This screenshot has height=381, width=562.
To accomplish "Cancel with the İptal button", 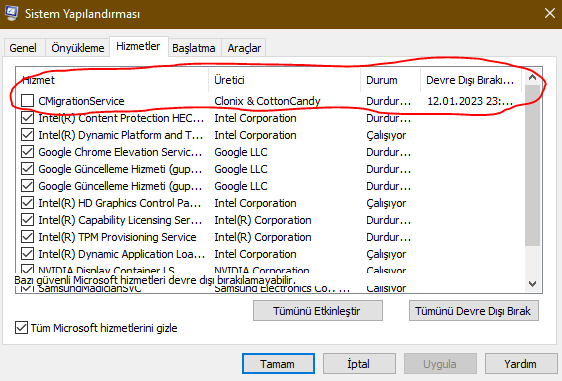I will pyautogui.click(x=359, y=364).
